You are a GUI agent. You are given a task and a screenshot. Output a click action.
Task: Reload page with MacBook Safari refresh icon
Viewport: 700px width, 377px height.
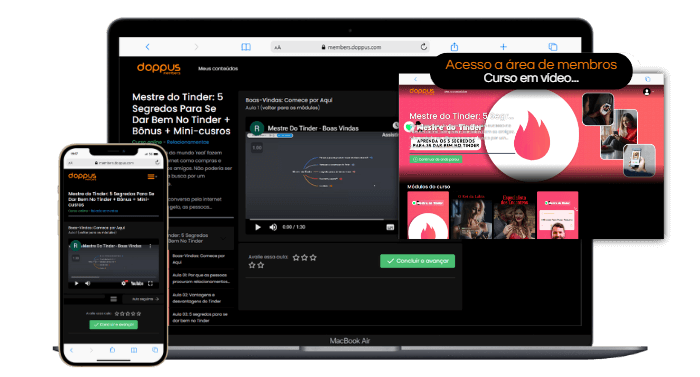pyautogui.click(x=424, y=46)
